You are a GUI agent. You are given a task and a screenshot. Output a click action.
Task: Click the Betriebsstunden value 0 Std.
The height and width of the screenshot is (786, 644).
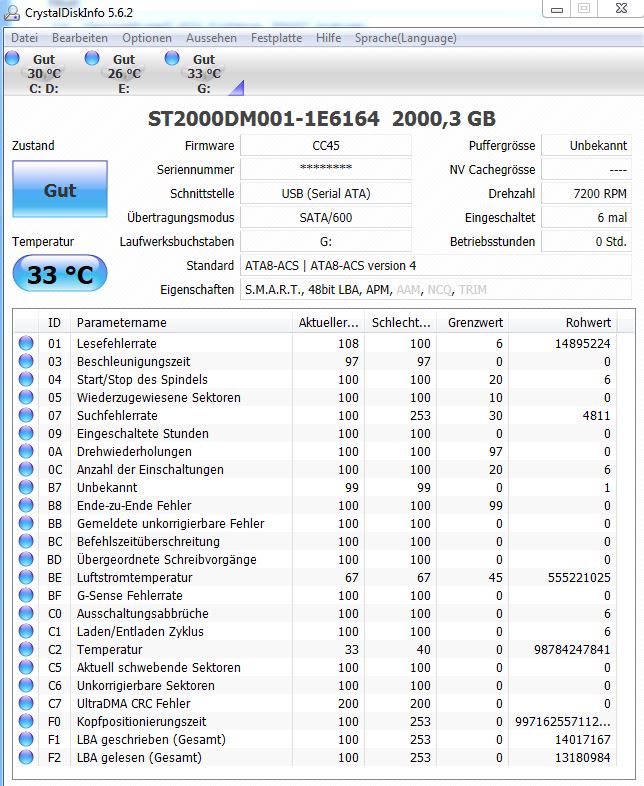(x=586, y=242)
